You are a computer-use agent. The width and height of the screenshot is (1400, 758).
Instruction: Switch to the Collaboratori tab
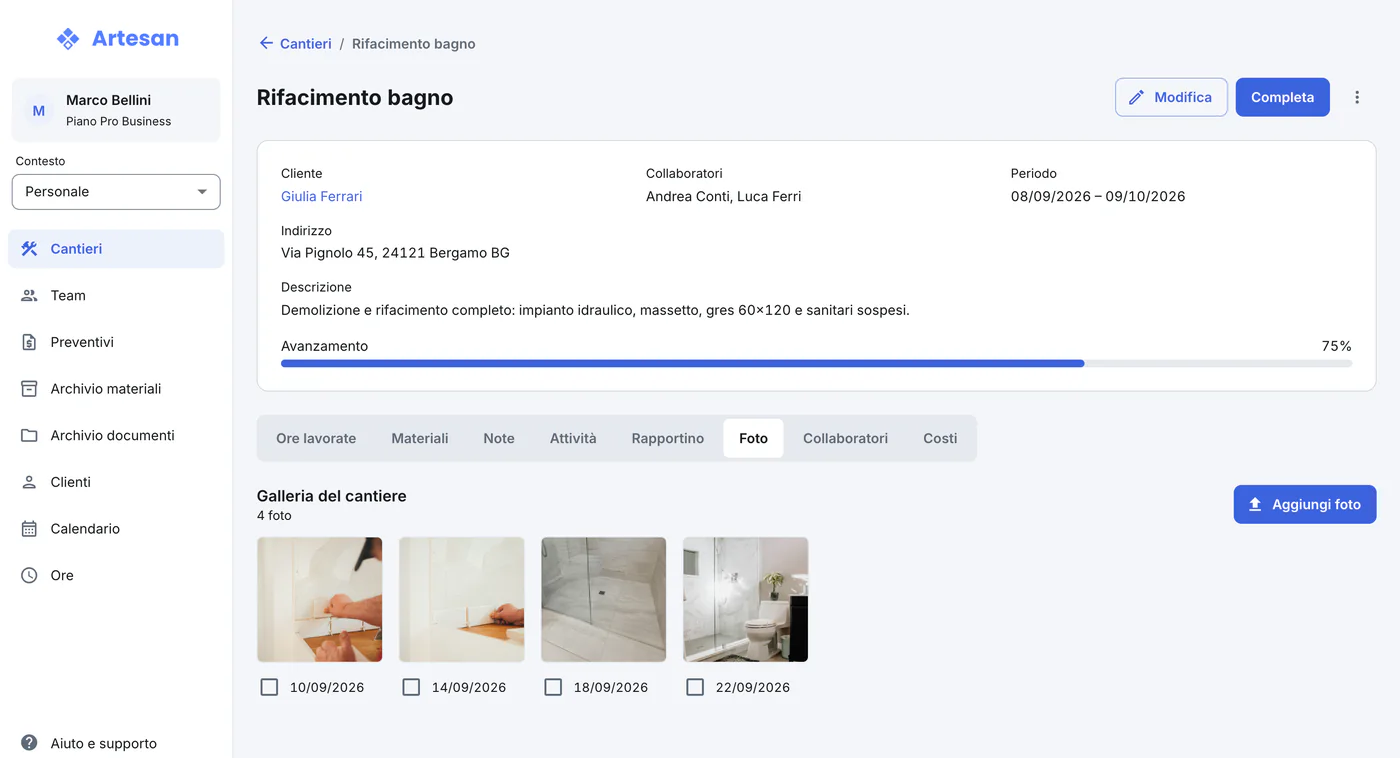[845, 438]
